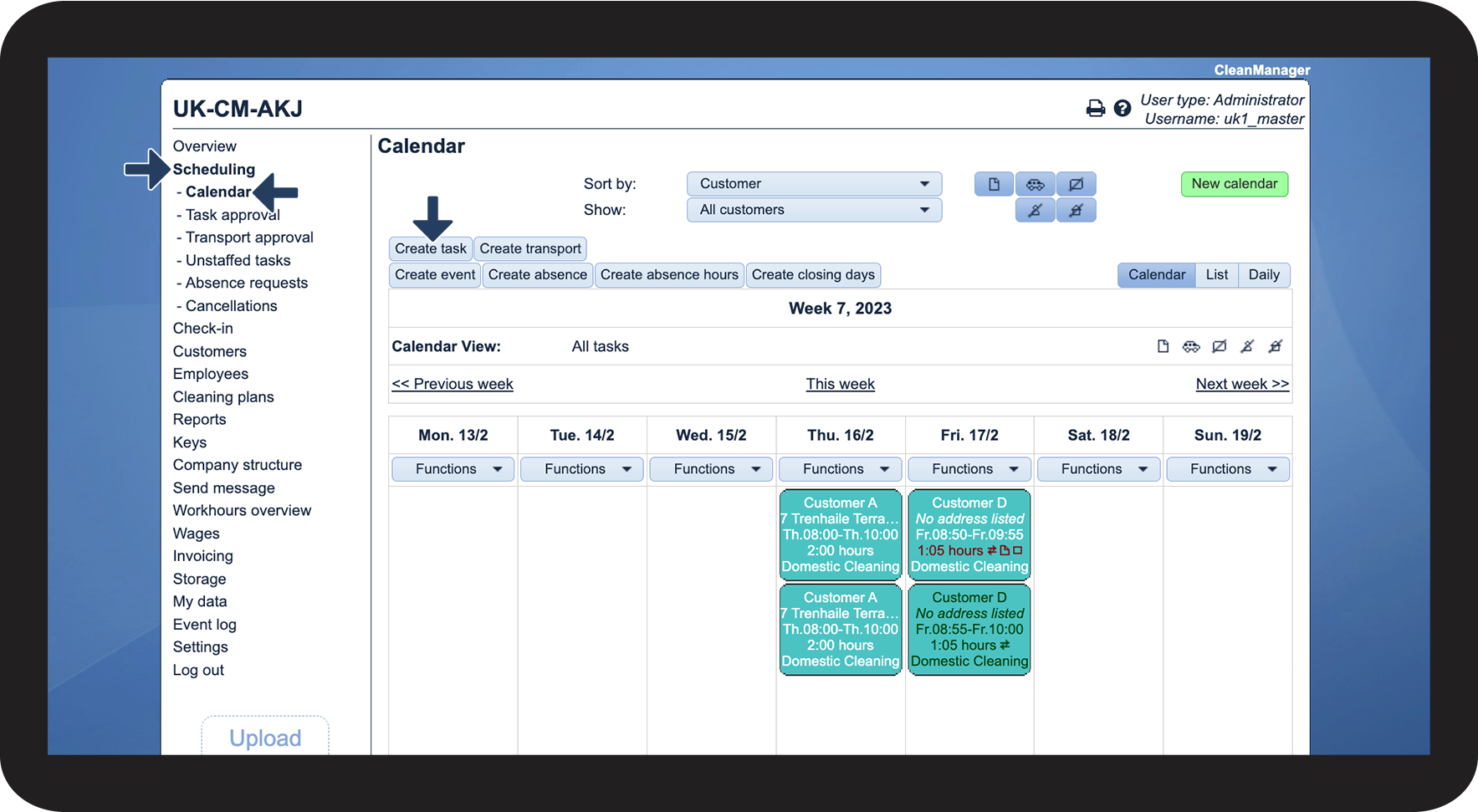Toggle the blue document tasks filter button
This screenshot has height=812, width=1478.
[x=994, y=184]
